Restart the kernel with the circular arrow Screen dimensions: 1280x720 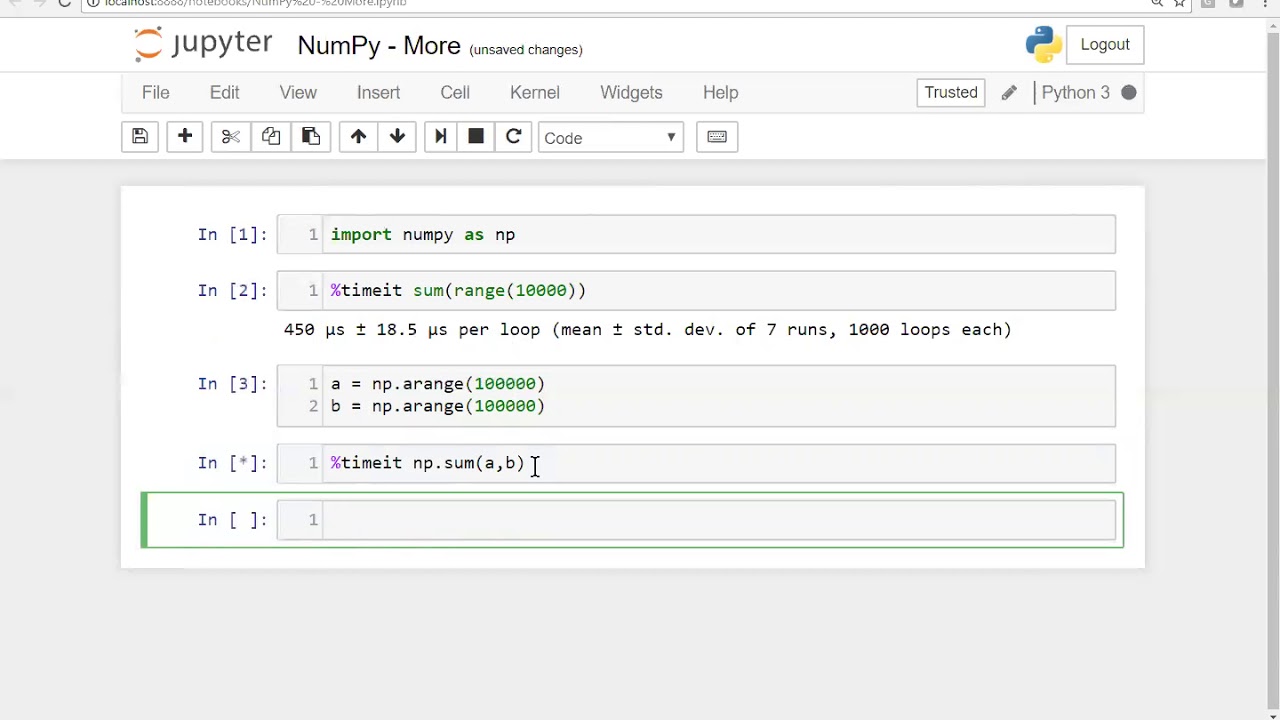pos(513,137)
